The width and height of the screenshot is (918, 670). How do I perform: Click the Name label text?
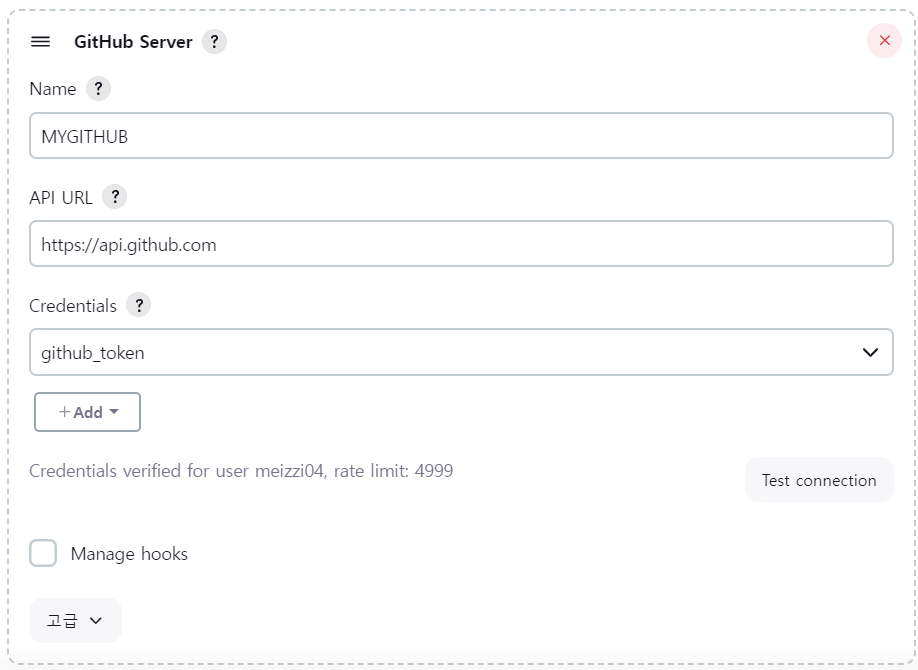53,89
